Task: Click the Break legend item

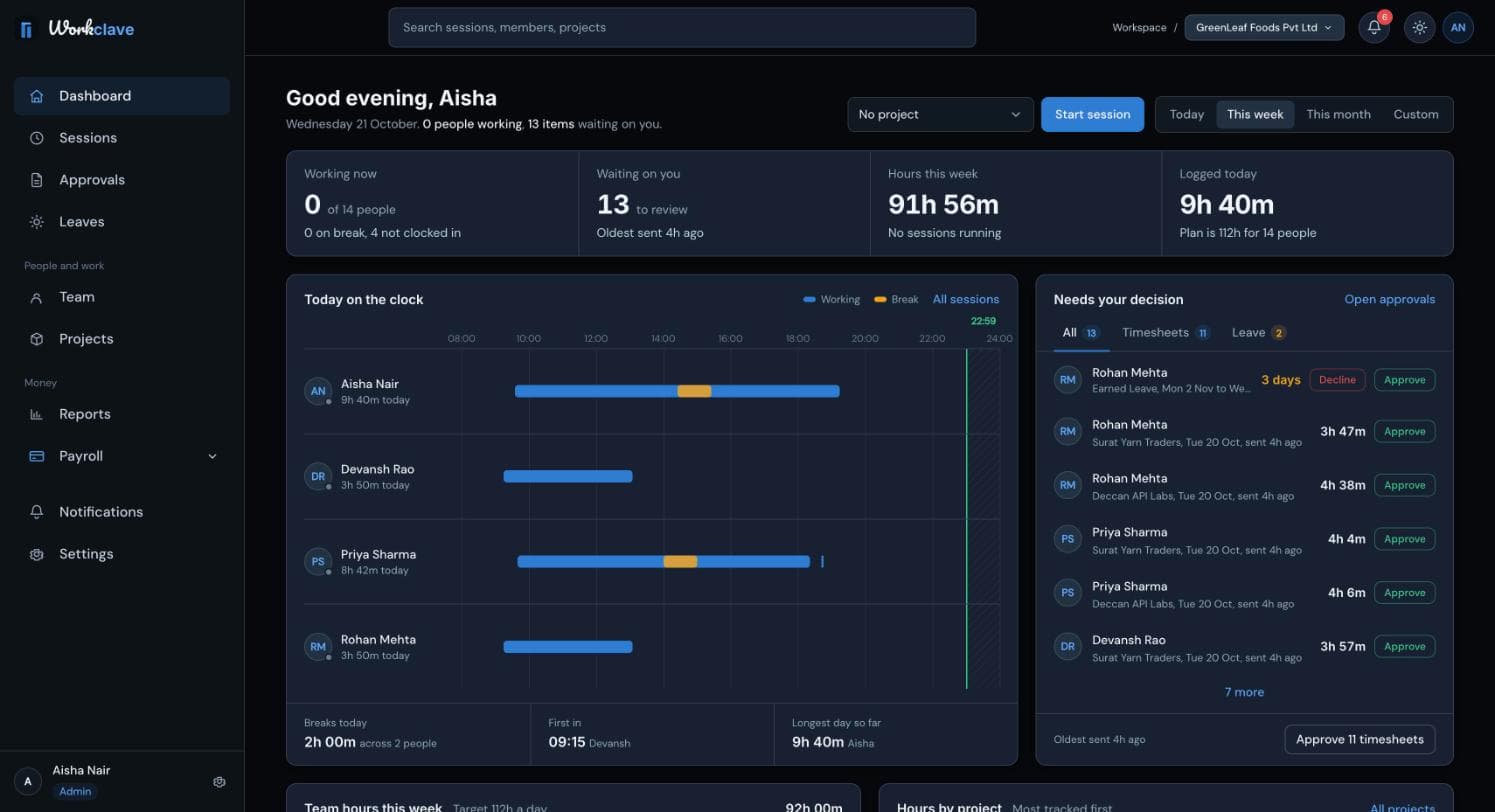Action: pyautogui.click(x=896, y=299)
